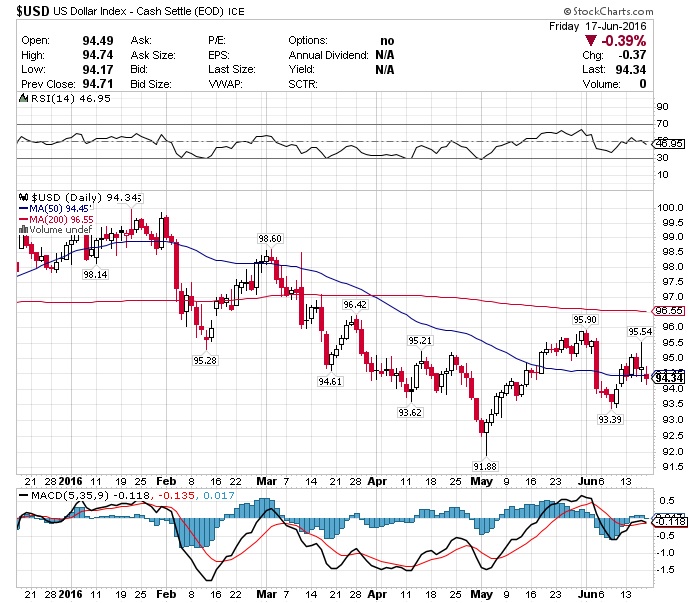Click the 96.42 peak price annotation

click(355, 305)
